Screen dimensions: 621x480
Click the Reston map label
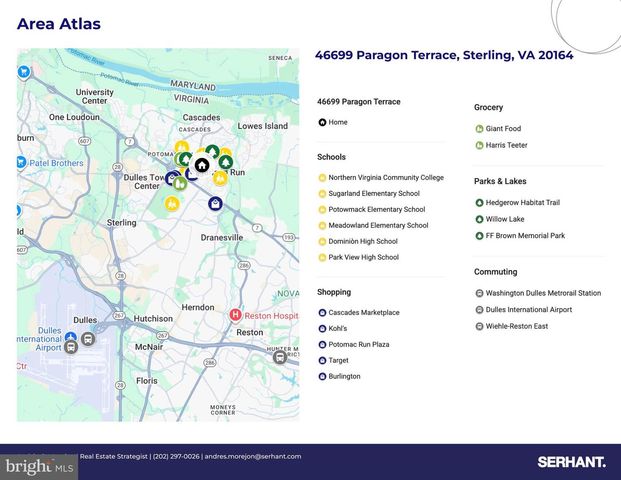[250, 332]
